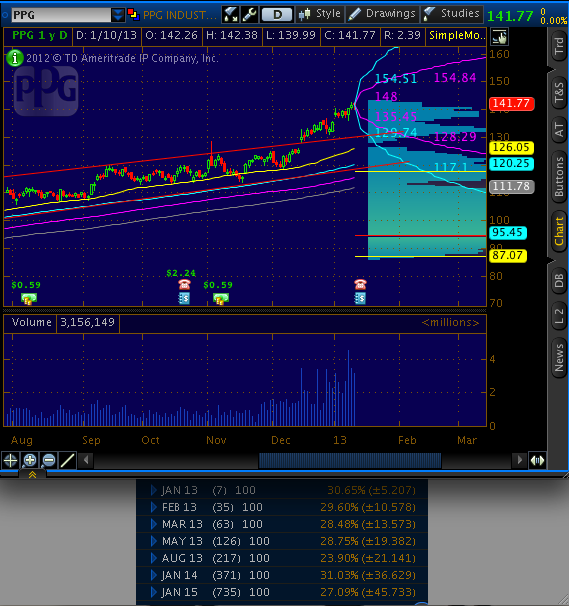569x606 pixels.
Task: Click the October earnings phone icon
Action: [184, 285]
